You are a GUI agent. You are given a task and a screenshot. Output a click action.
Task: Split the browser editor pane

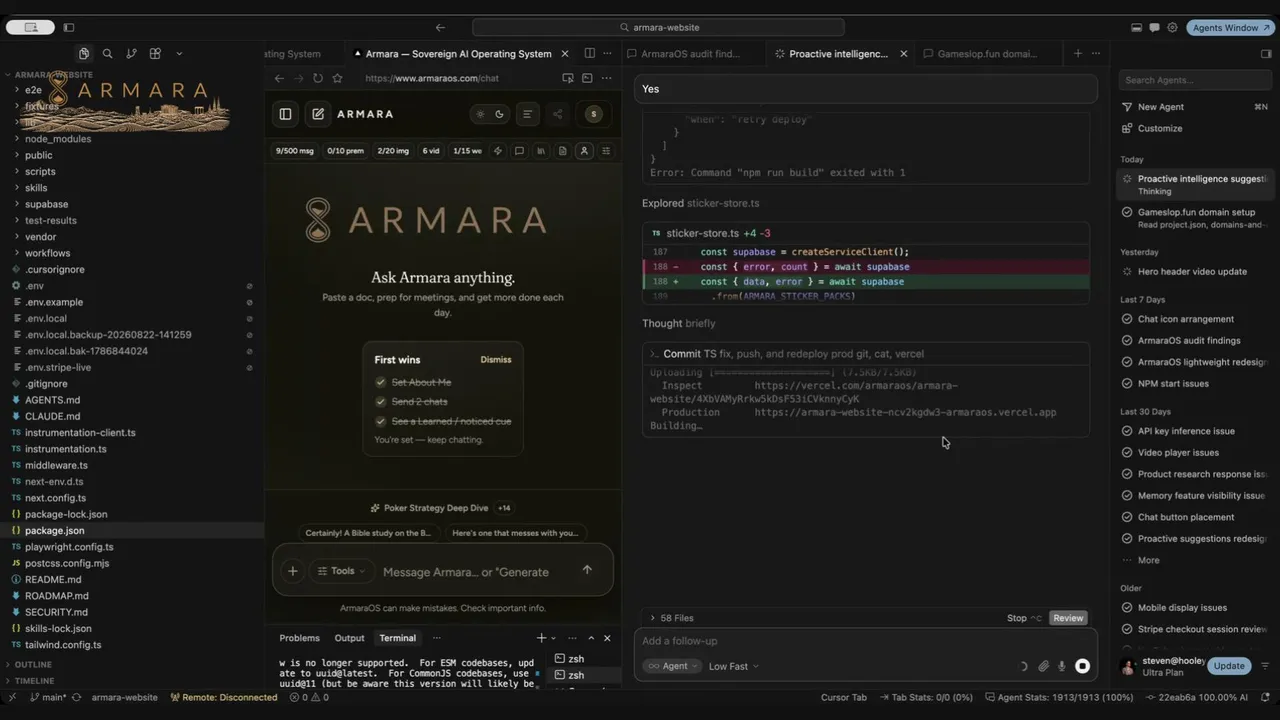point(589,54)
